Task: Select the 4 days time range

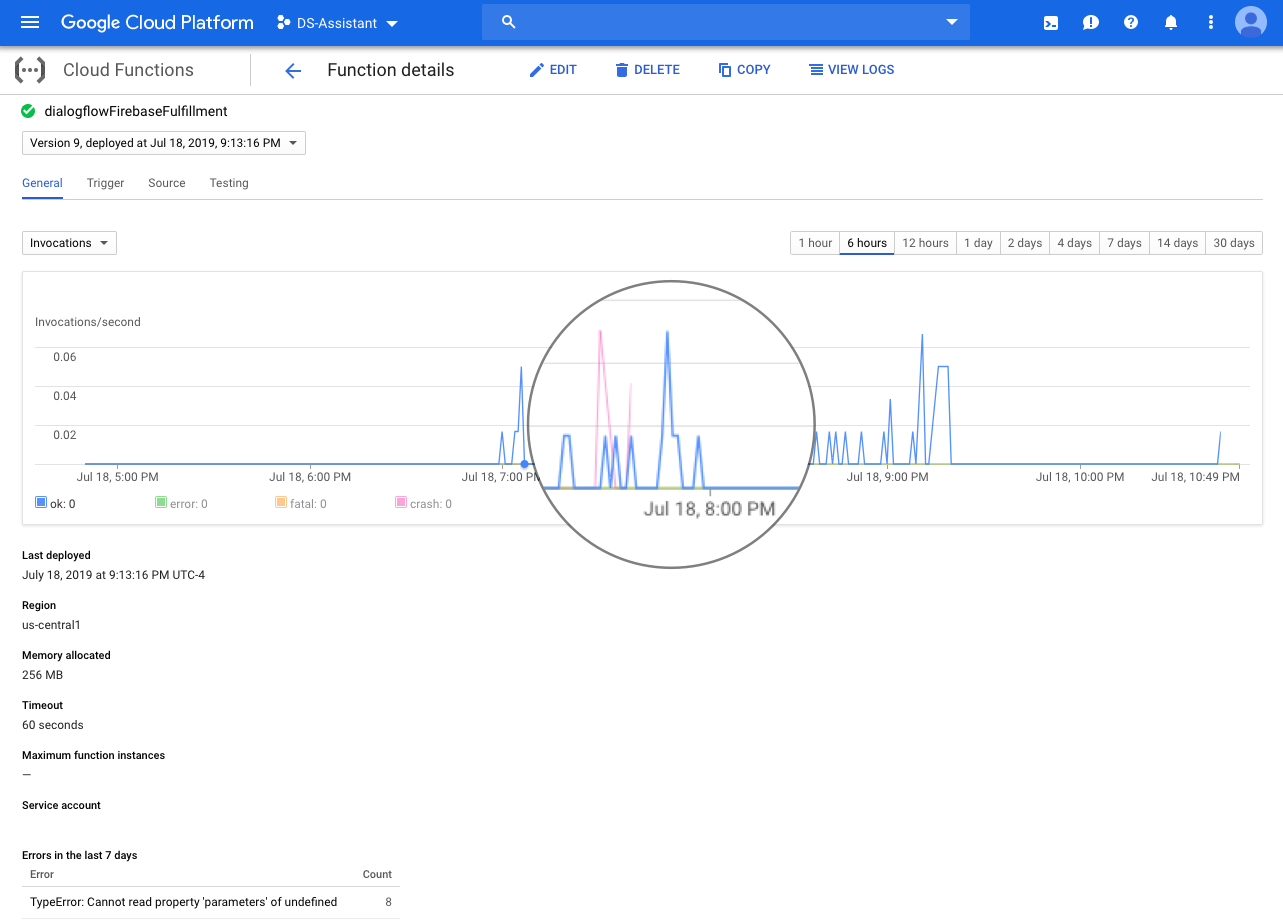Action: point(1074,243)
